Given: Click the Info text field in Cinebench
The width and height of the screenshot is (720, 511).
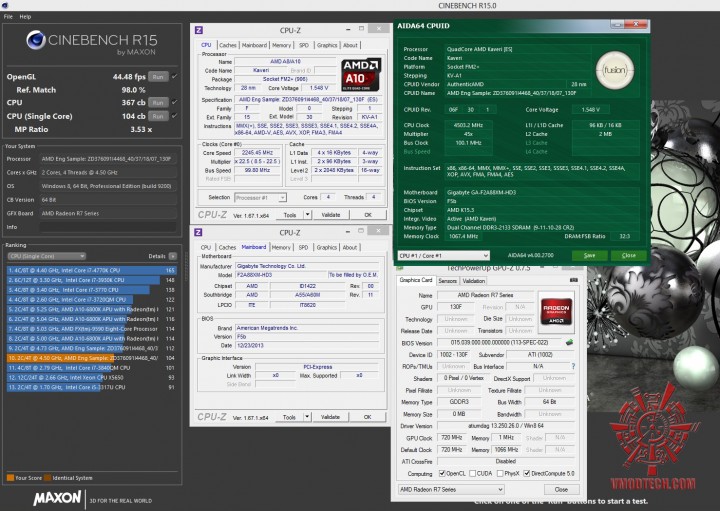Looking at the screenshot, I should [108, 227].
